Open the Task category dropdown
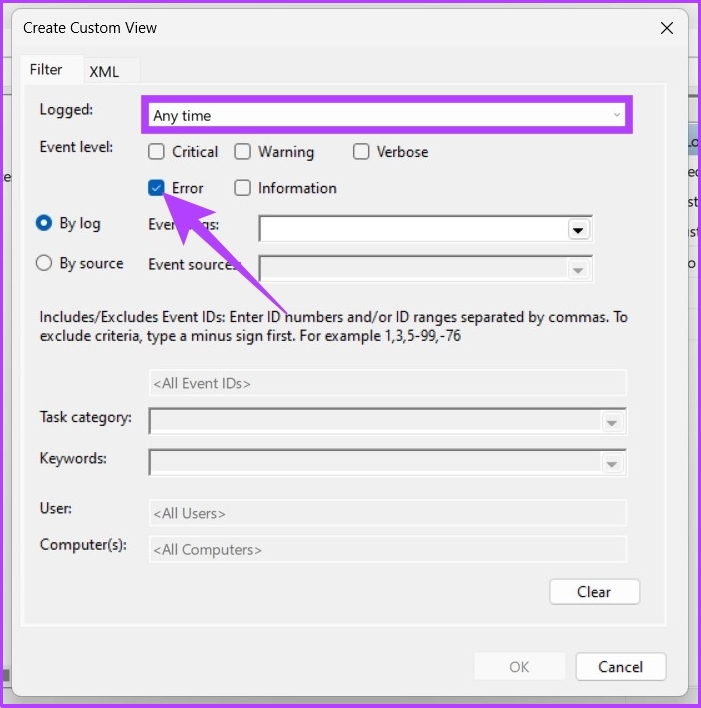This screenshot has height=708, width=701. [612, 423]
